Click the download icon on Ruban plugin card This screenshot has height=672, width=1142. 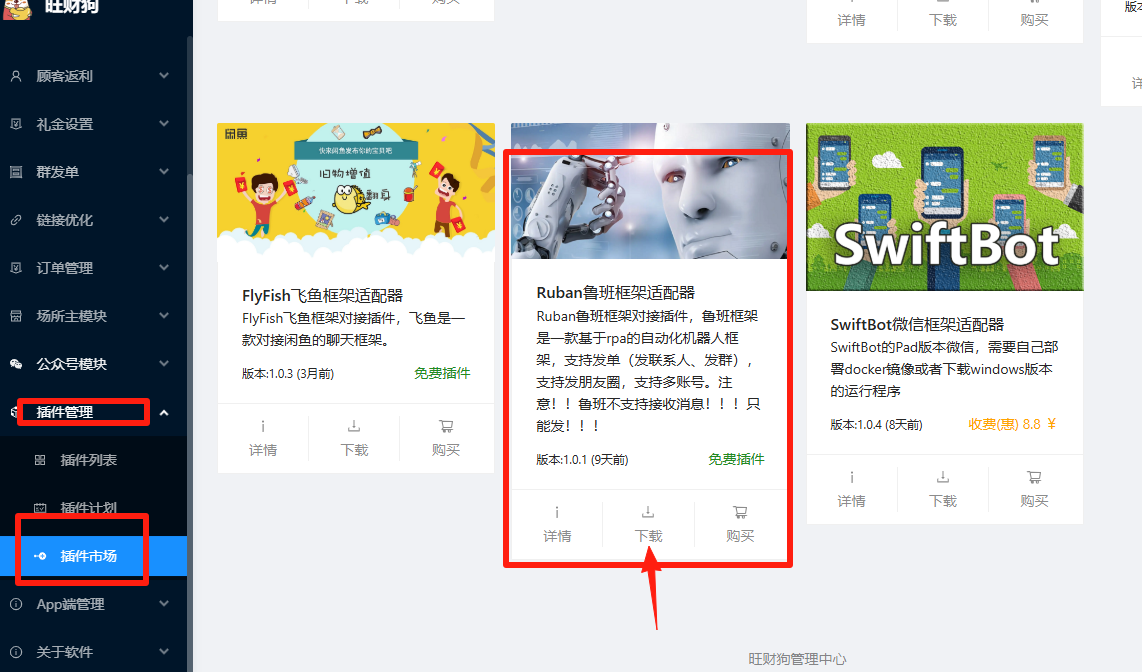pyautogui.click(x=648, y=513)
